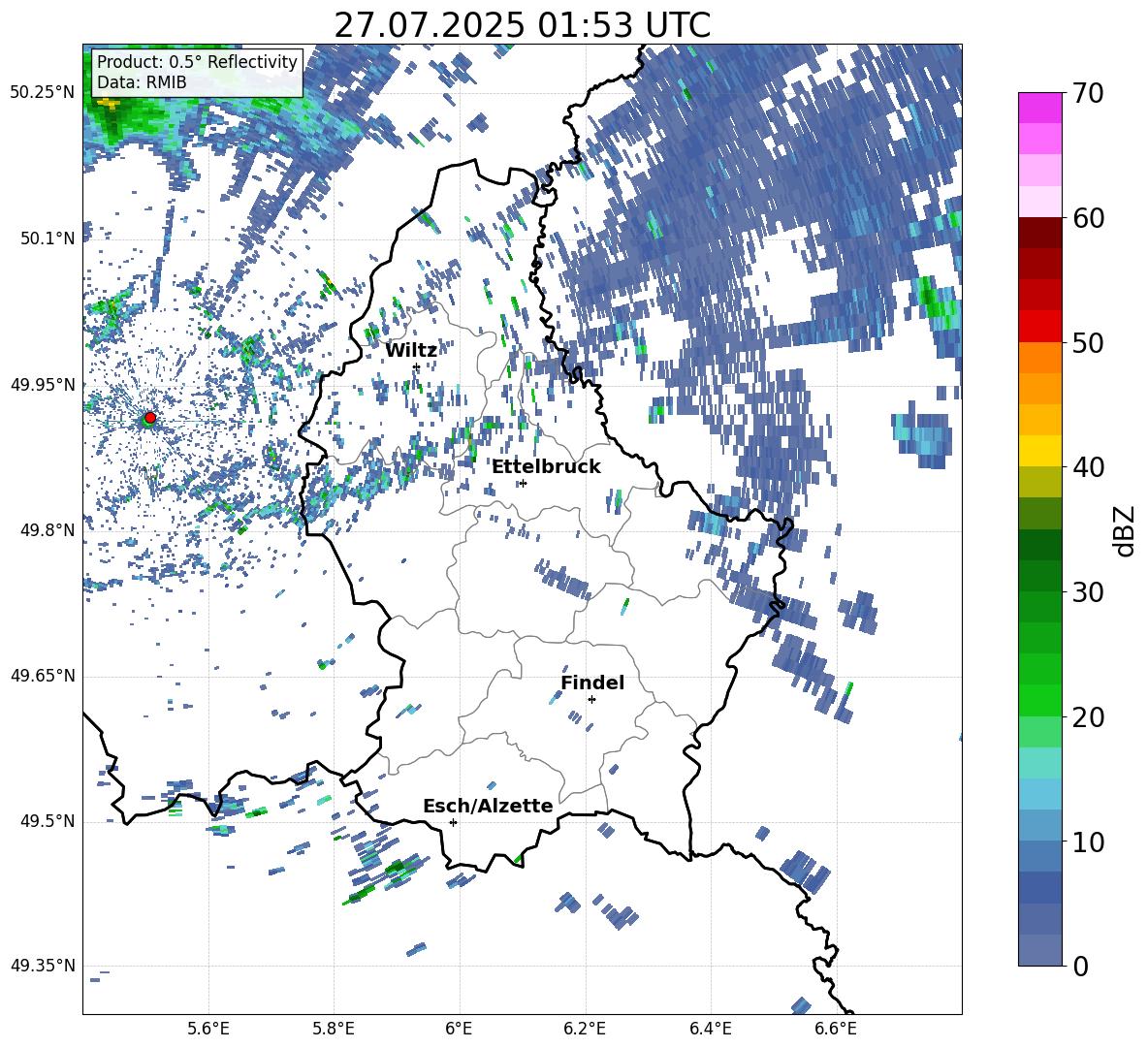1148x1048 pixels.
Task: Click the 50 tick on the colorbar
Action: click(x=1088, y=342)
